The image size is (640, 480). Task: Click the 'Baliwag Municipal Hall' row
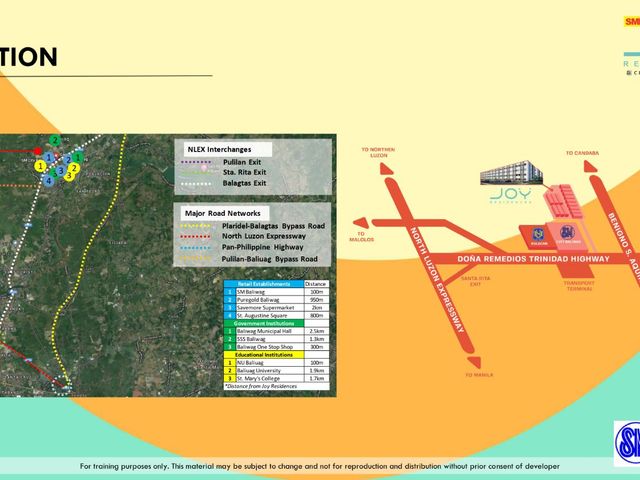click(x=276, y=331)
